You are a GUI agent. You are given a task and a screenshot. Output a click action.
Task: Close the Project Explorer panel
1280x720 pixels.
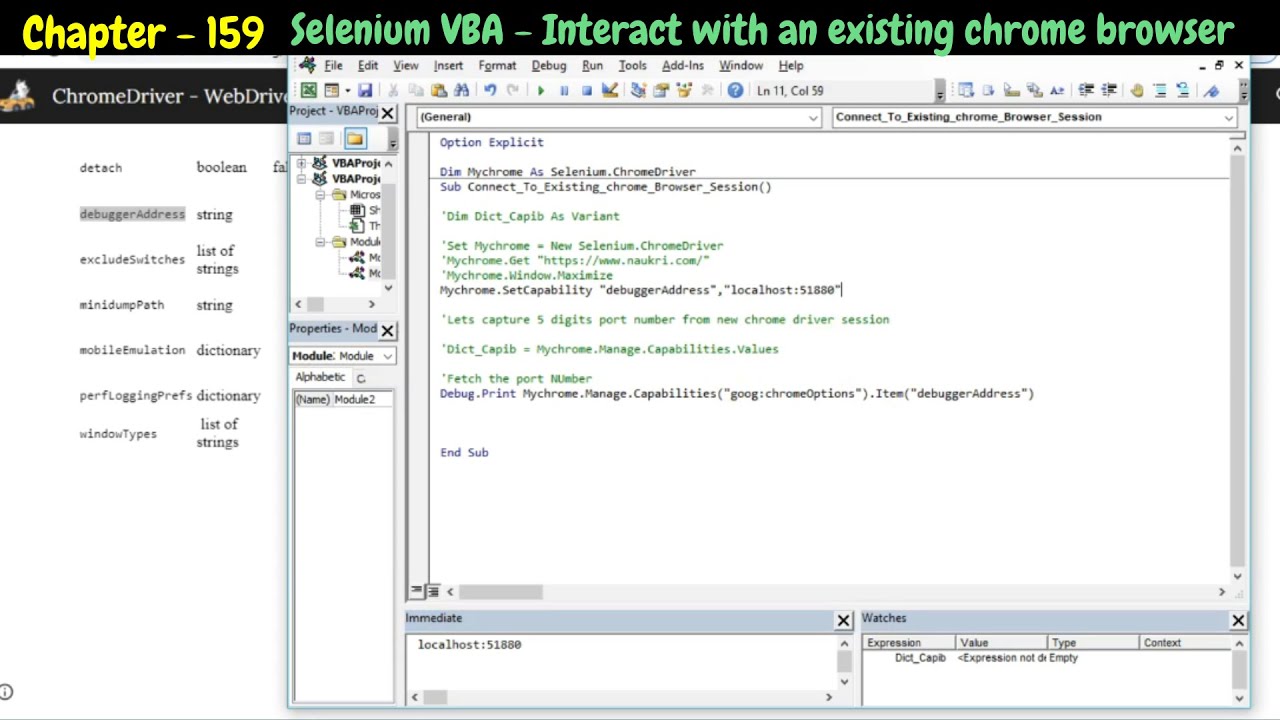[x=387, y=113]
